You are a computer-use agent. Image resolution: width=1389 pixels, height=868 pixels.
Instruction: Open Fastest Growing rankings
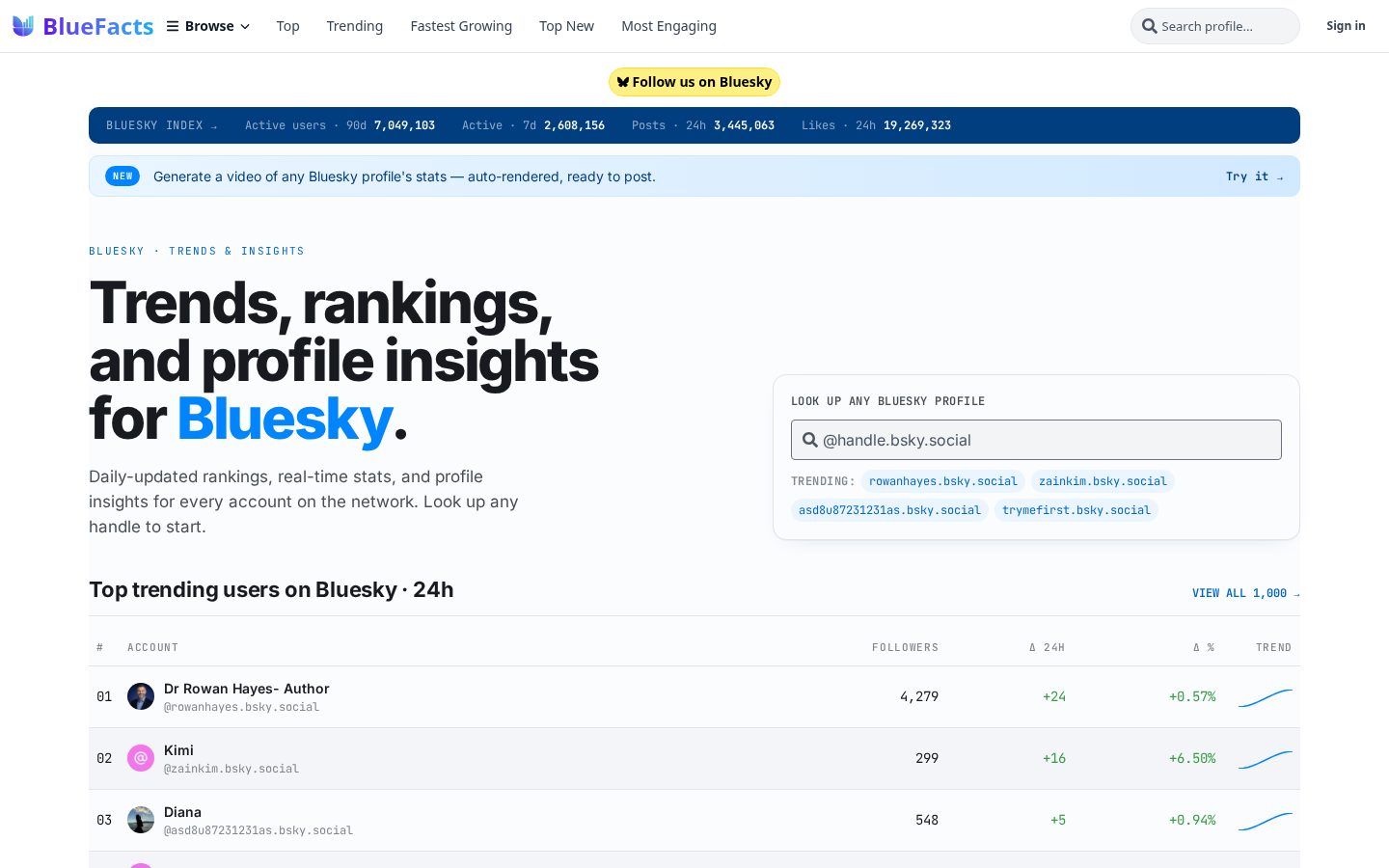461,26
